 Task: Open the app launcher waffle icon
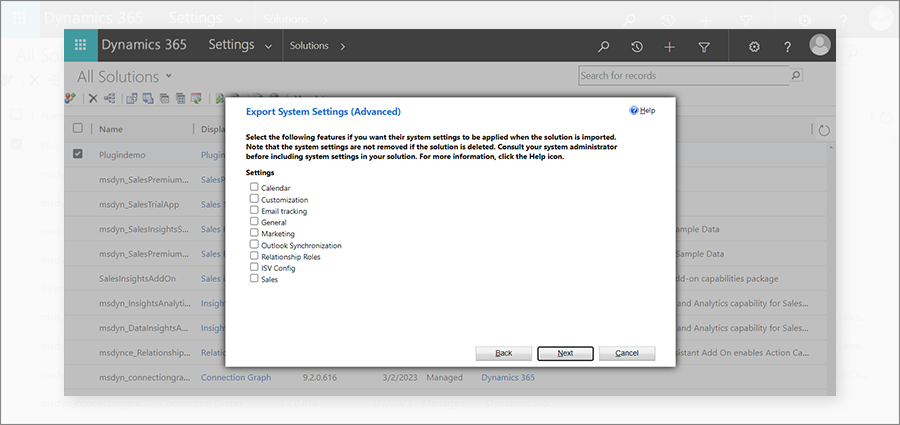[x=81, y=45]
